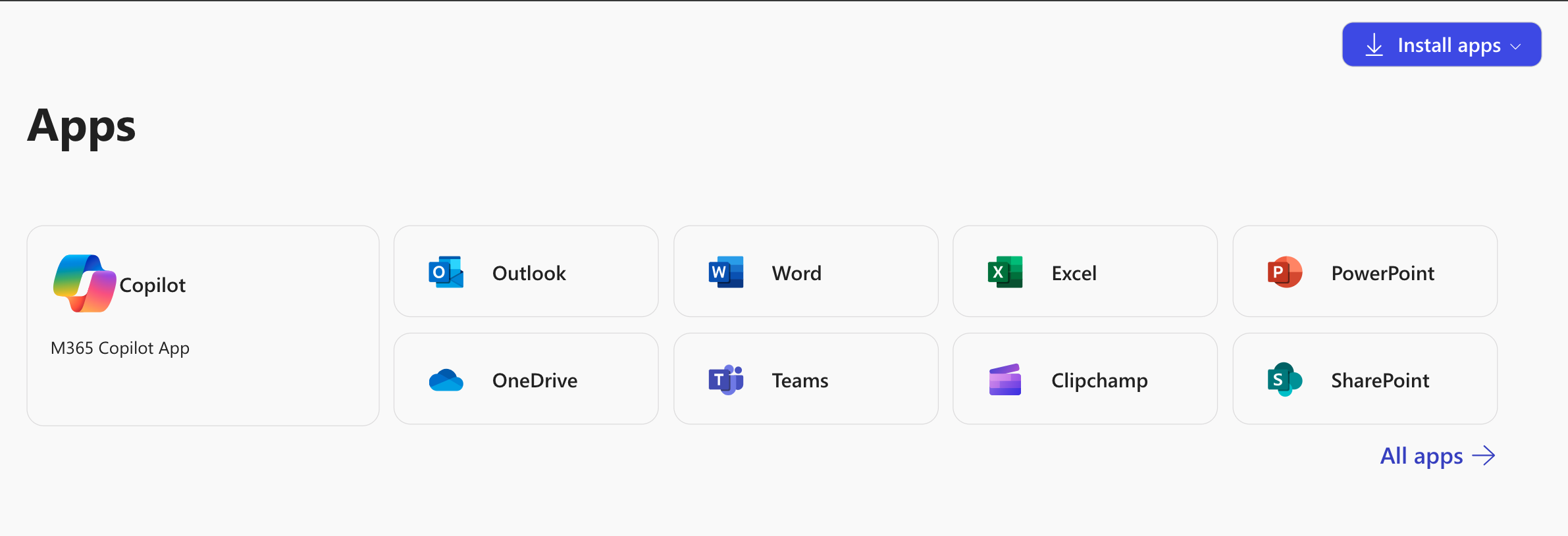Click the Word app icon
This screenshot has height=536, width=1568.
(x=725, y=272)
